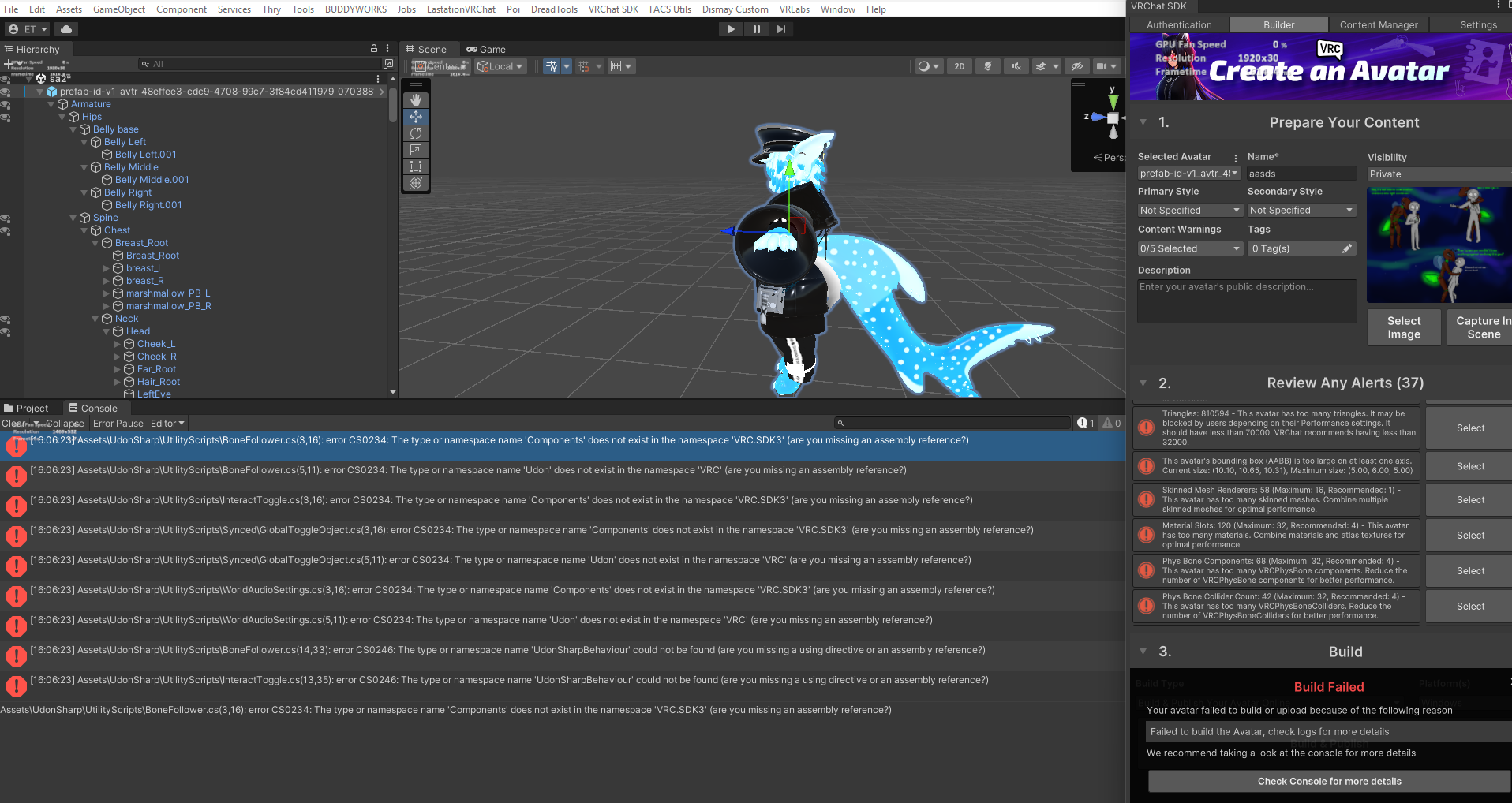Toggle hidden objects visibility in Scene
This screenshot has width=1512, height=803.
[1077, 66]
